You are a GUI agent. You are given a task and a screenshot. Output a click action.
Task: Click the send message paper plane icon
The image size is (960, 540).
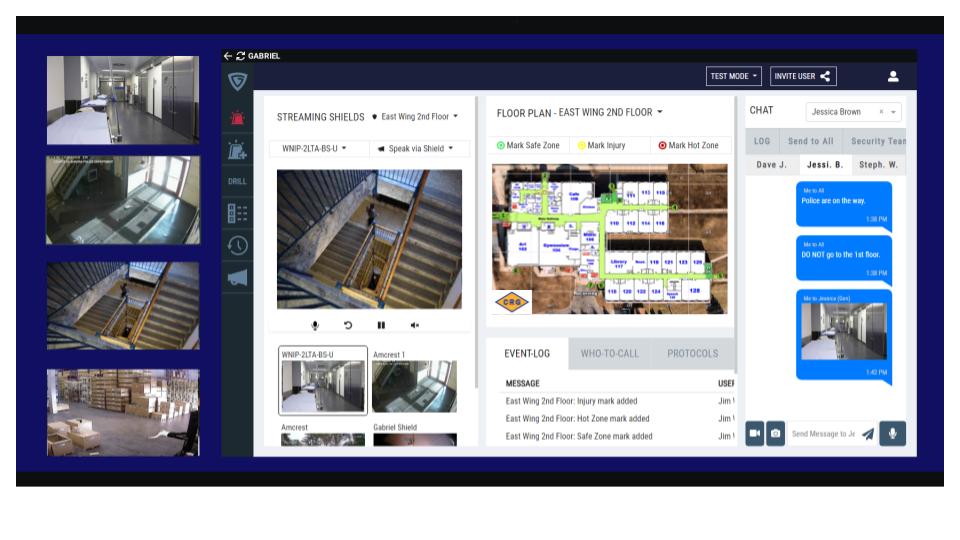click(867, 434)
